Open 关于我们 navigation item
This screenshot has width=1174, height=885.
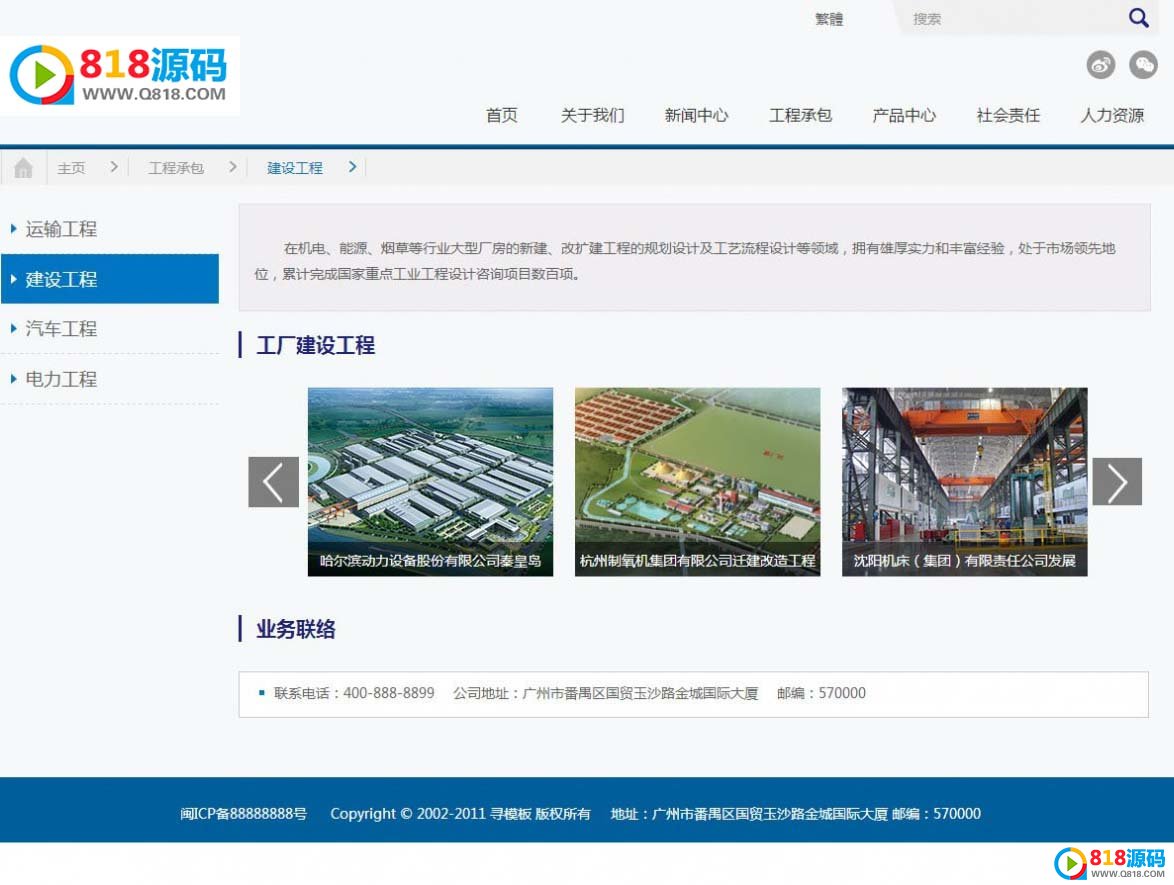[592, 115]
